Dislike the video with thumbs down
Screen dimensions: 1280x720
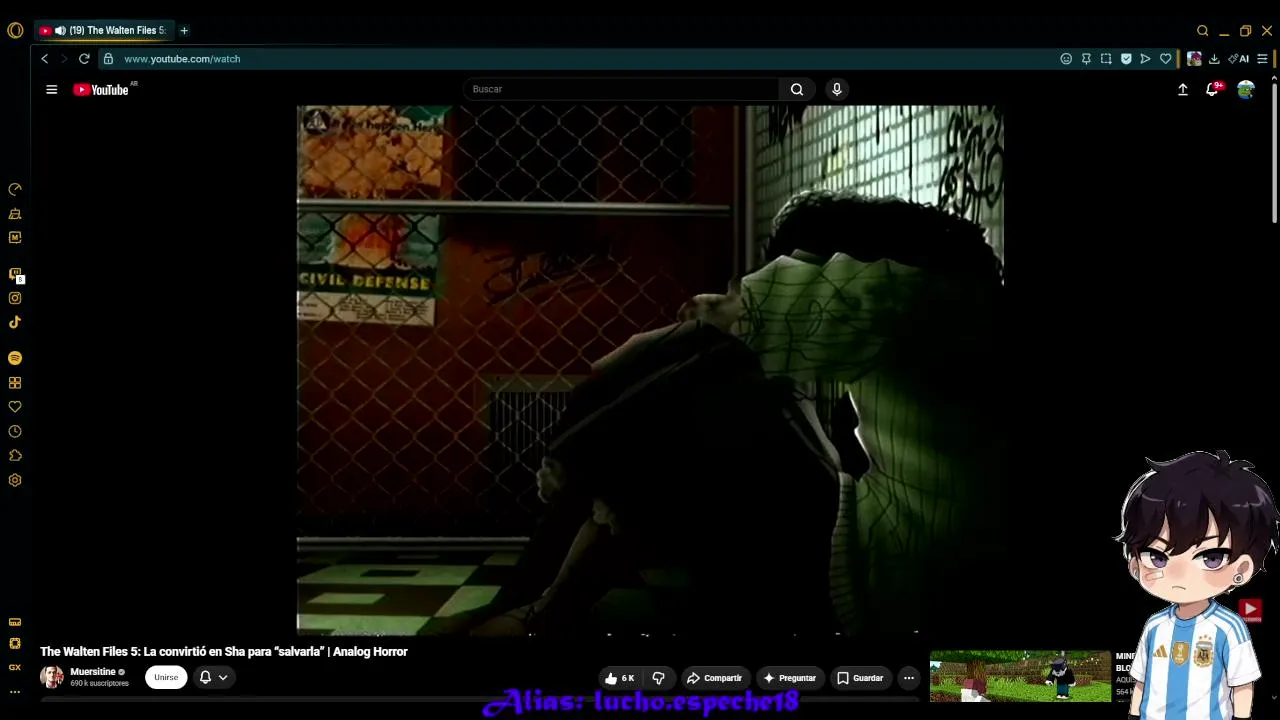(x=658, y=678)
